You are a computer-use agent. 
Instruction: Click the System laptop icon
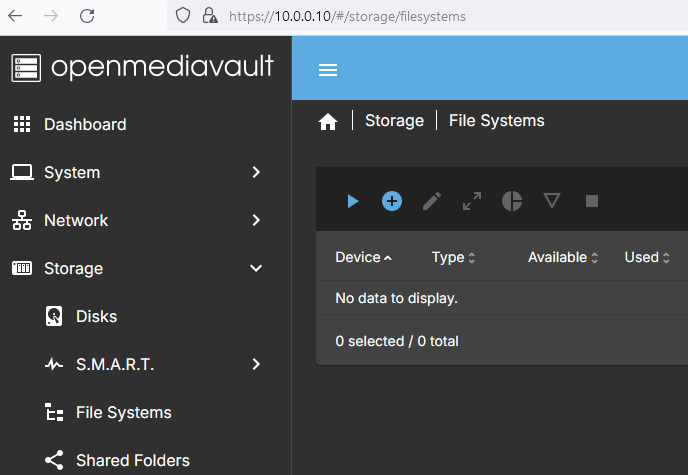22,172
